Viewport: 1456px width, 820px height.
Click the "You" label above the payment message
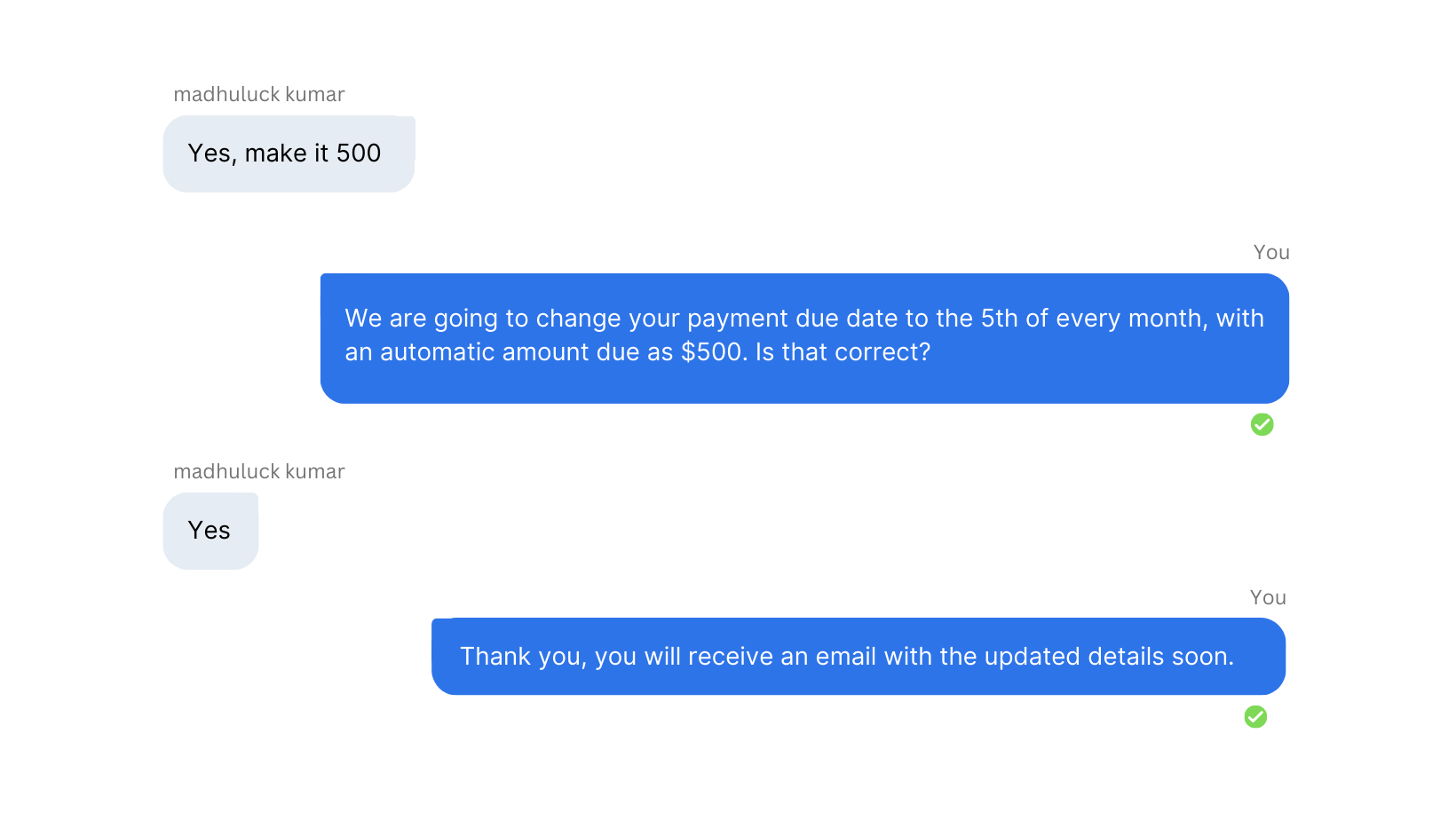pos(1271,252)
